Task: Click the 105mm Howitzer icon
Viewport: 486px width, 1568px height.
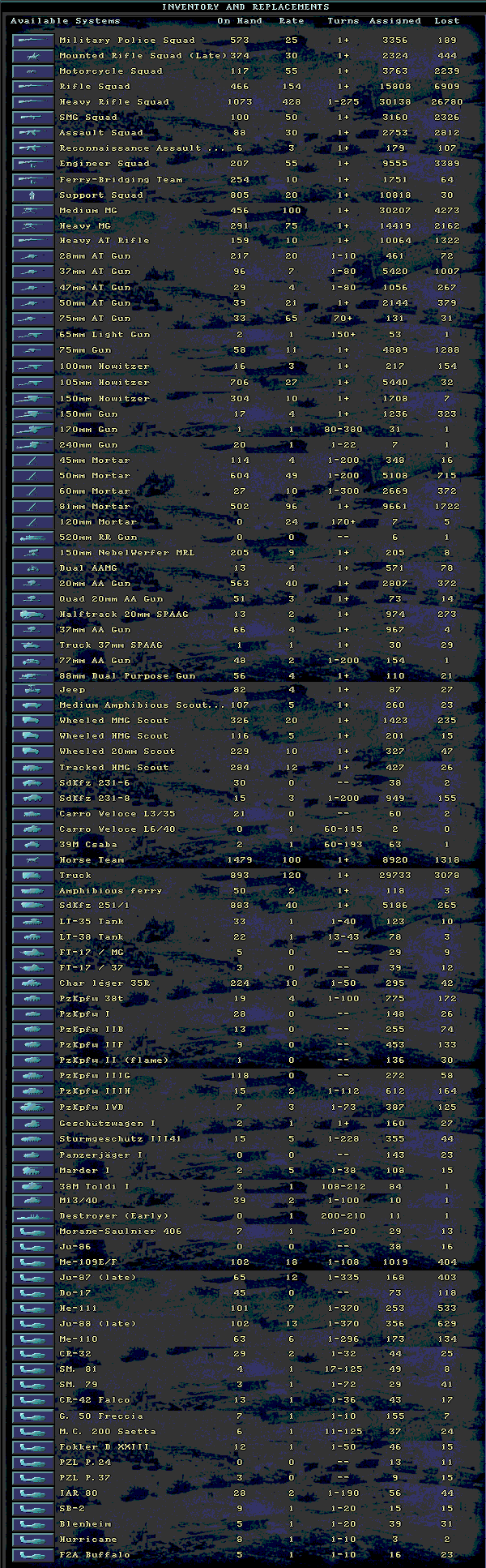Action: pyautogui.click(x=33, y=382)
